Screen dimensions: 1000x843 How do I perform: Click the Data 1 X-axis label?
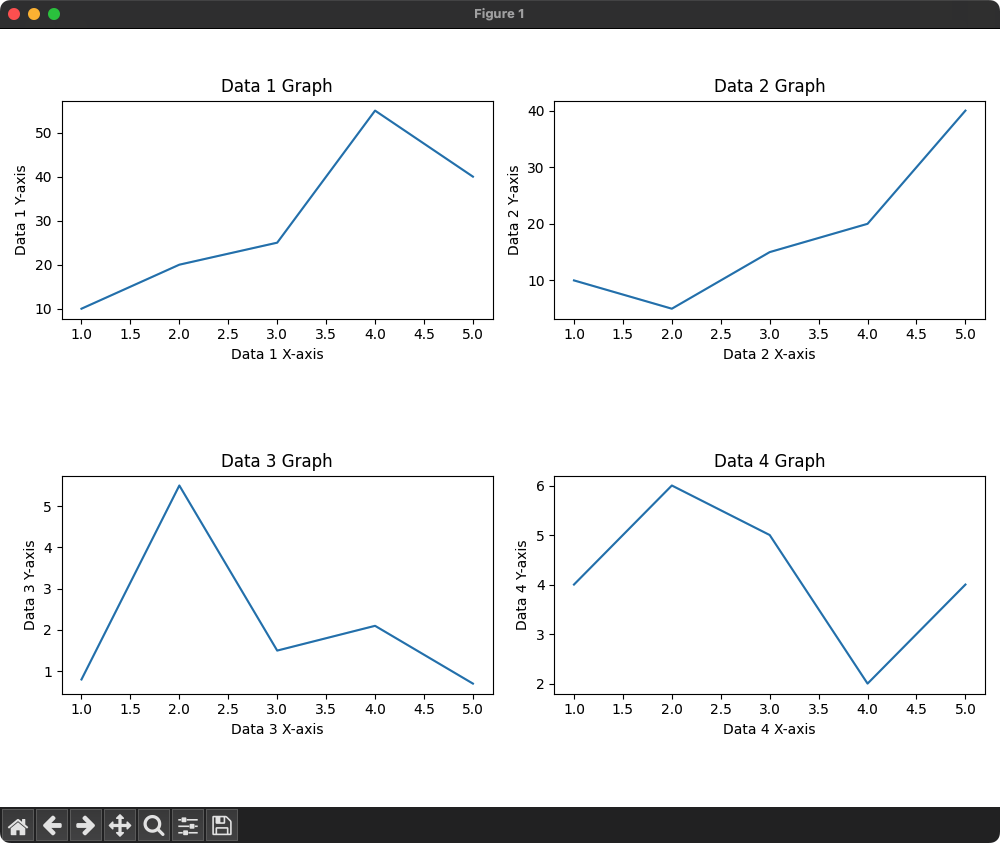[277, 354]
